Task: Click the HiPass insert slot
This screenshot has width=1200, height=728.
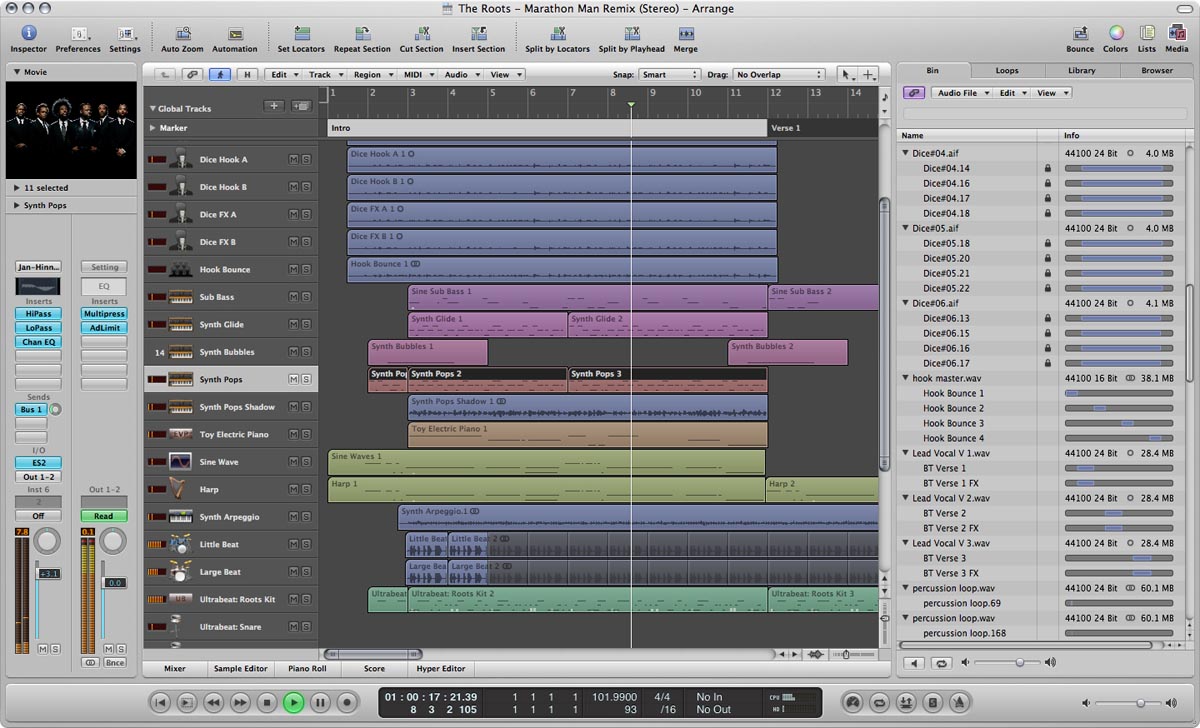Action: [38, 314]
